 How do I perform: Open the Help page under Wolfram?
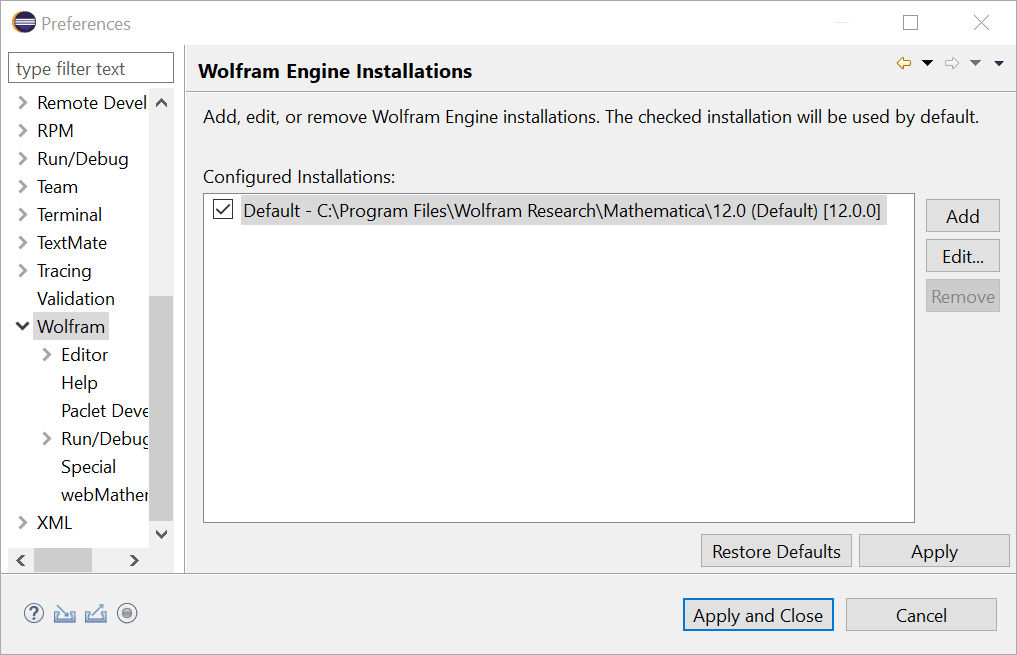tap(79, 383)
